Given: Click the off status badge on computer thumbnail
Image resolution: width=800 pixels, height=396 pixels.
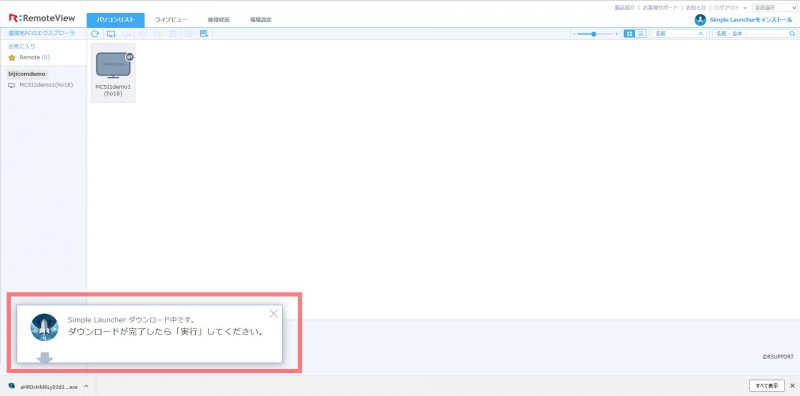Looking at the screenshot, I should click(x=129, y=57).
